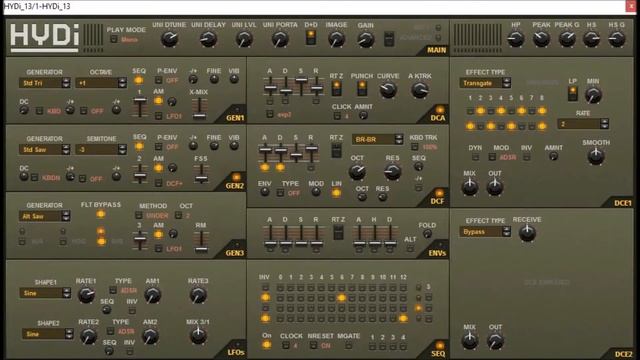Click the GEN2 FSS slider
This screenshot has width=640, height=360.
point(201,173)
